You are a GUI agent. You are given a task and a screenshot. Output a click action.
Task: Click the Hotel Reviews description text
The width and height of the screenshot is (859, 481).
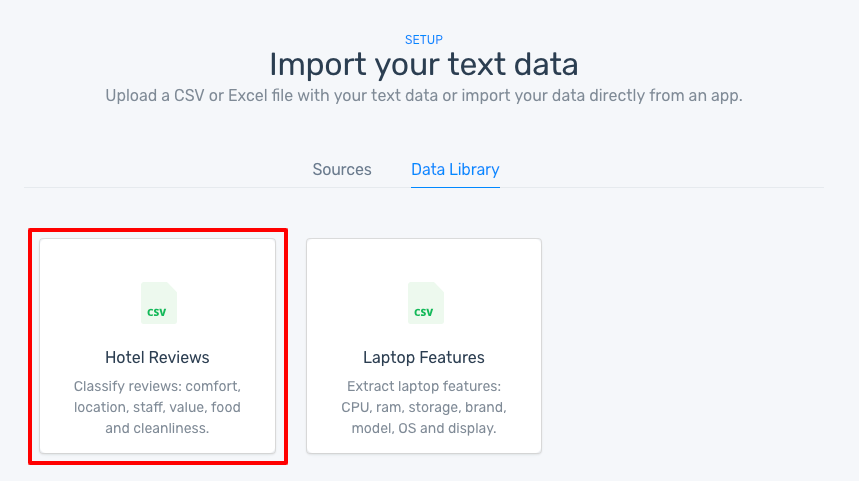(157, 407)
